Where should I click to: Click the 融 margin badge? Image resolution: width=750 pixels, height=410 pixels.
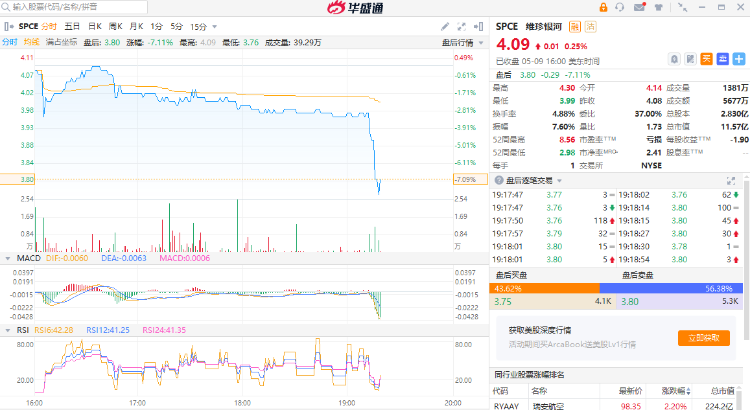pos(574,27)
